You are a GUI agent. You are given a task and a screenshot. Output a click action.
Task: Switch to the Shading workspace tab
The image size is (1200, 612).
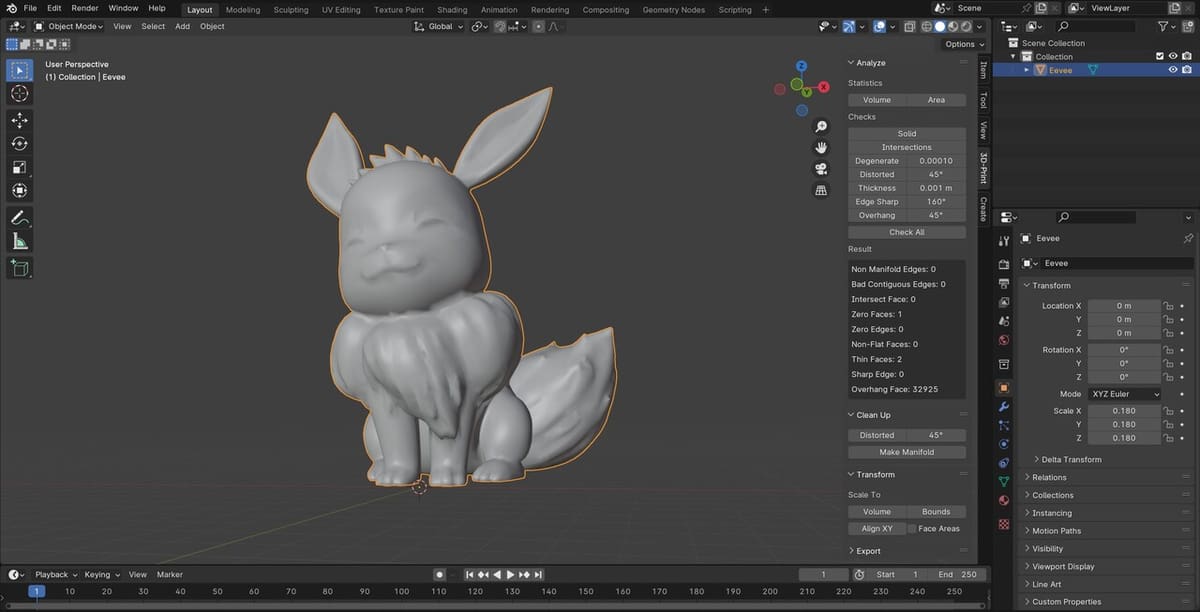tap(452, 10)
